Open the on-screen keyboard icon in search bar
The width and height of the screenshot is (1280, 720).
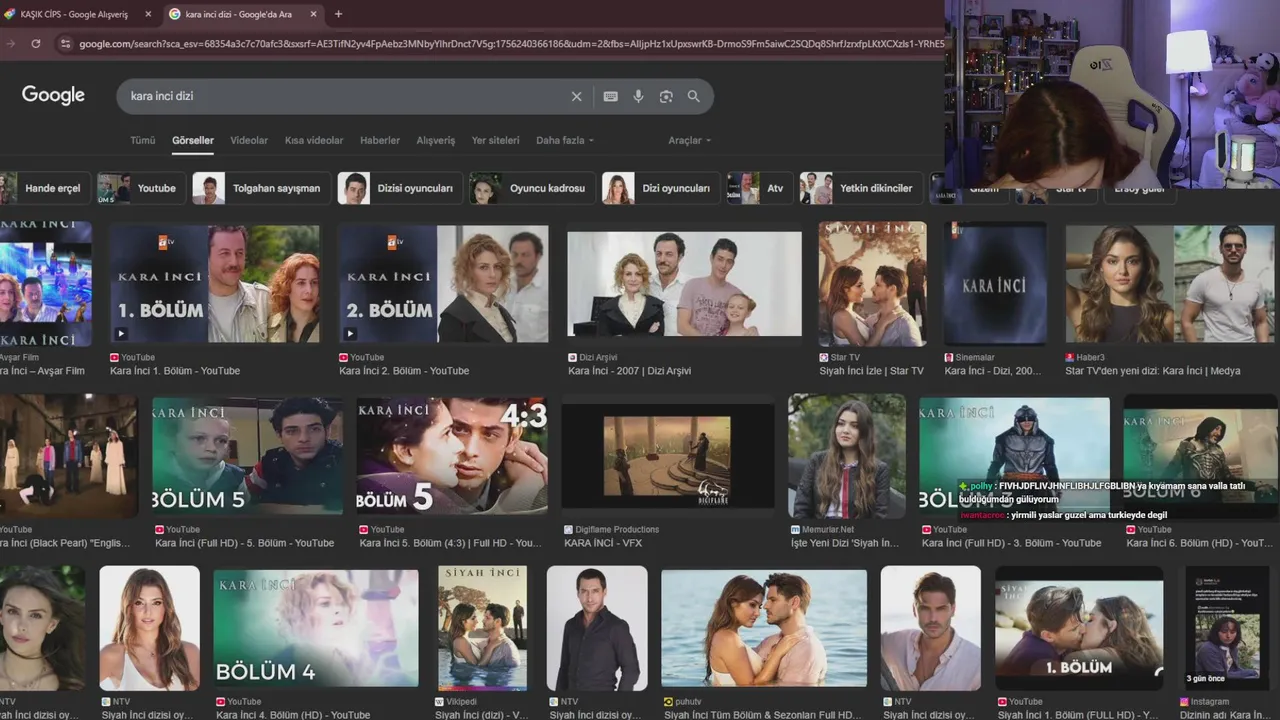[611, 97]
